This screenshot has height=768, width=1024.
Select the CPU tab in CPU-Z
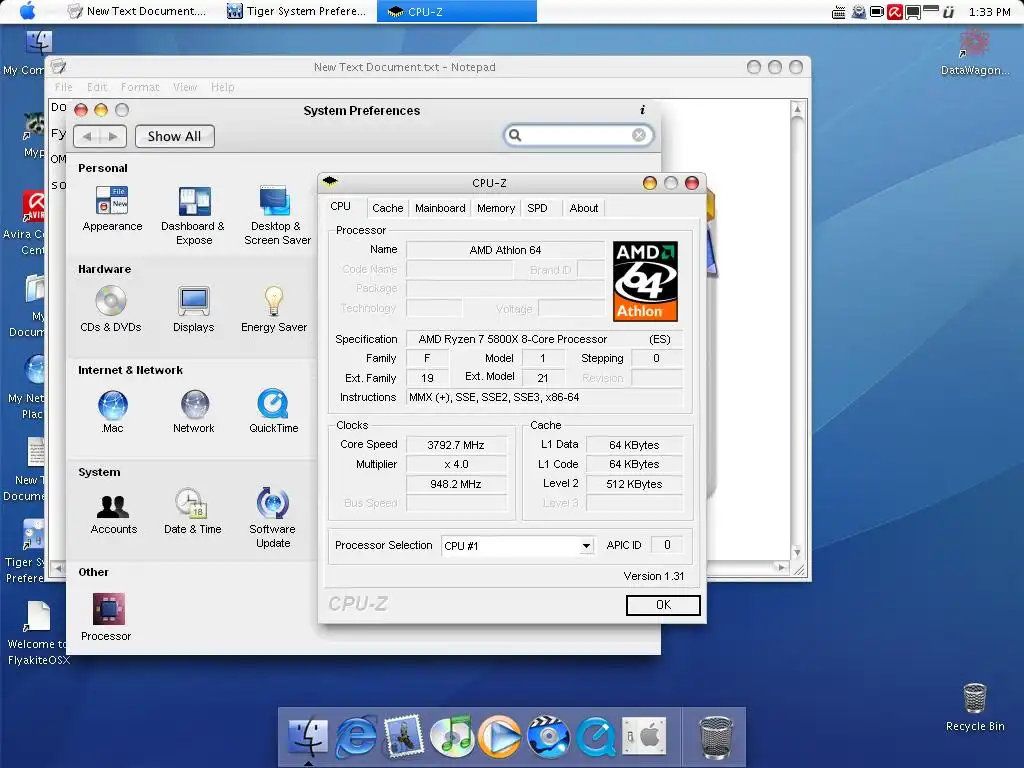[x=340, y=206]
